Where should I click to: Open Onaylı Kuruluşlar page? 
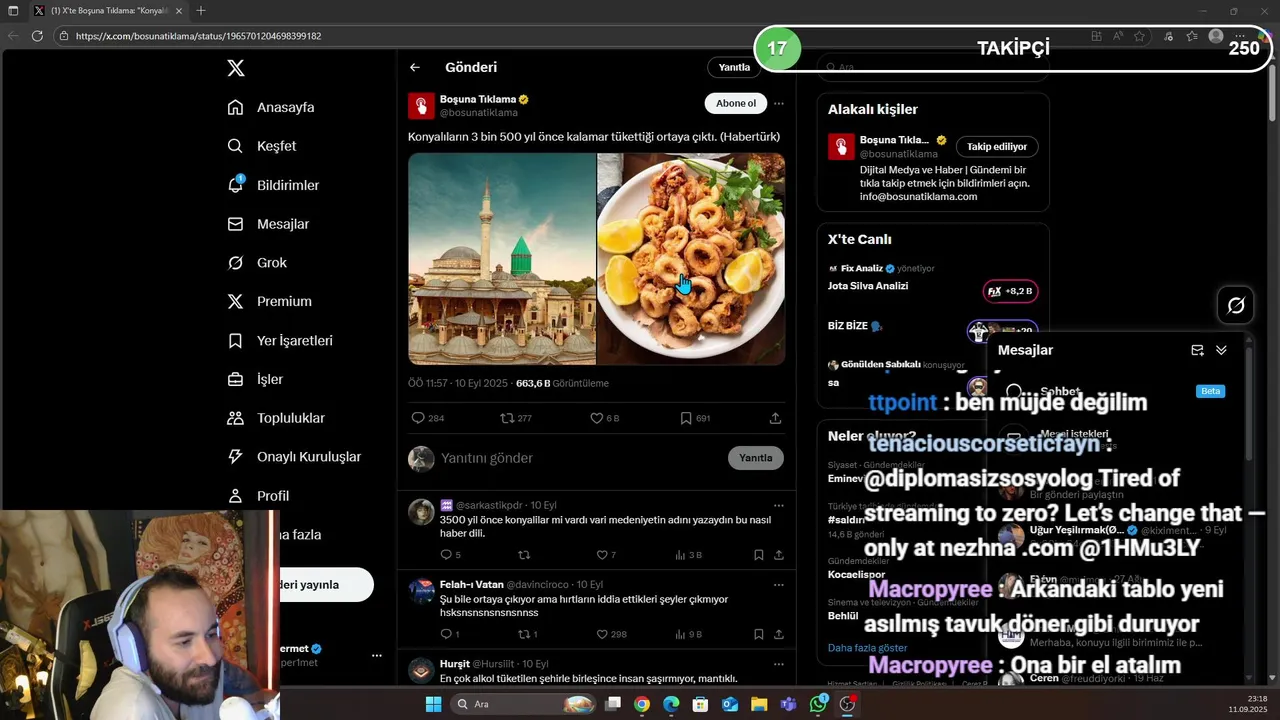[x=294, y=457]
